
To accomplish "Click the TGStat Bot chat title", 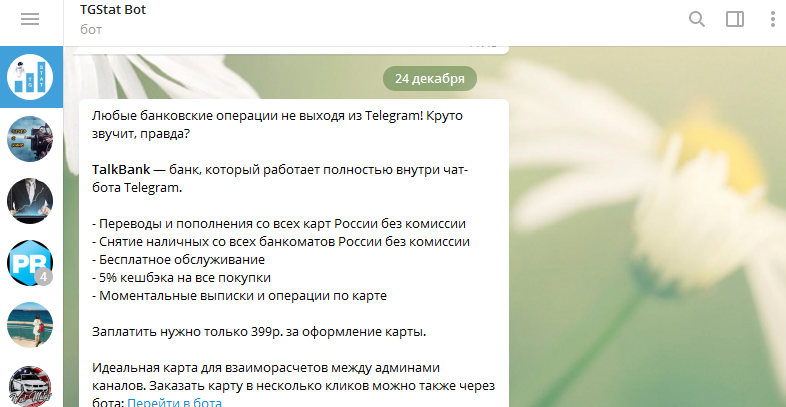I will coord(113,10).
